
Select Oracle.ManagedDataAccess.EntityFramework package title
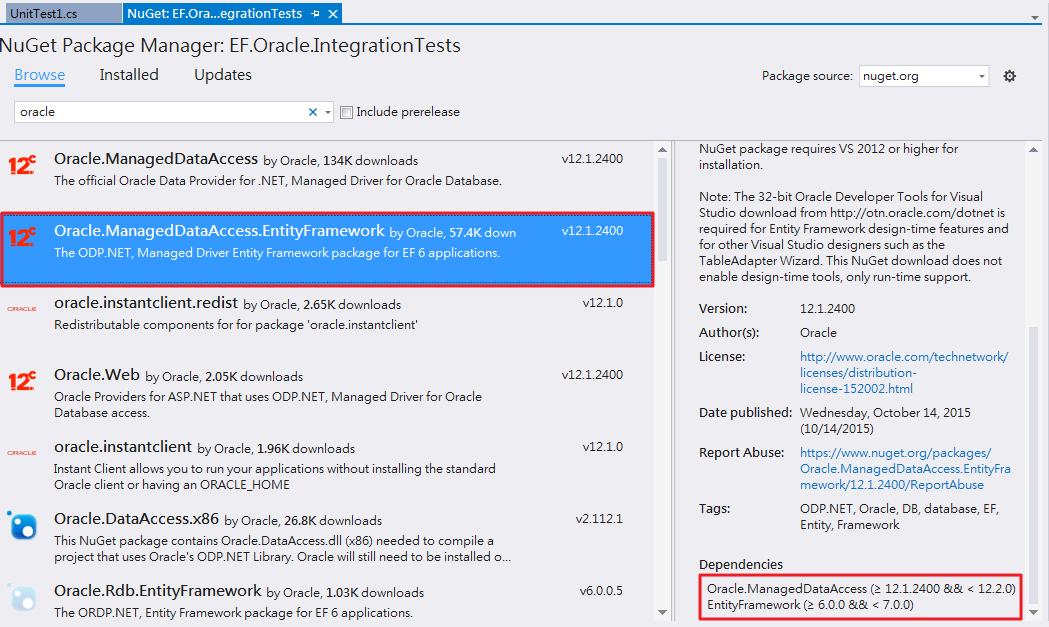pos(219,231)
